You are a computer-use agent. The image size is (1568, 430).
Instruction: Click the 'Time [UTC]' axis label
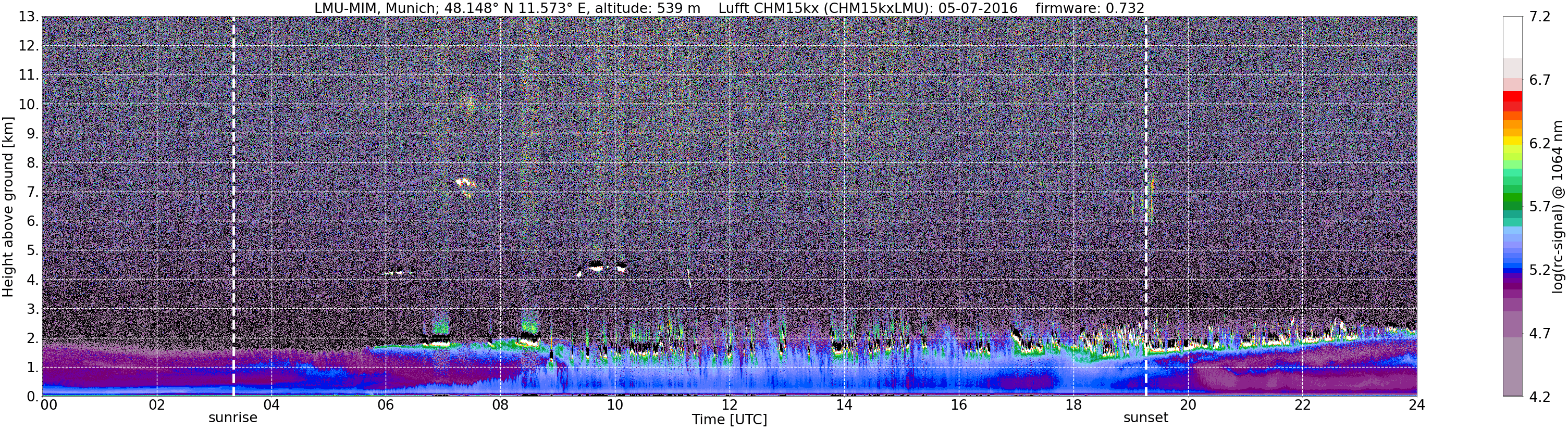pos(729,420)
